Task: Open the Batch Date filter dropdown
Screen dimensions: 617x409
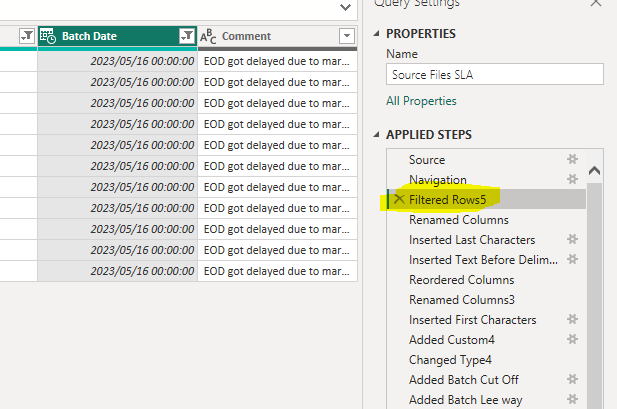Action: (x=187, y=36)
